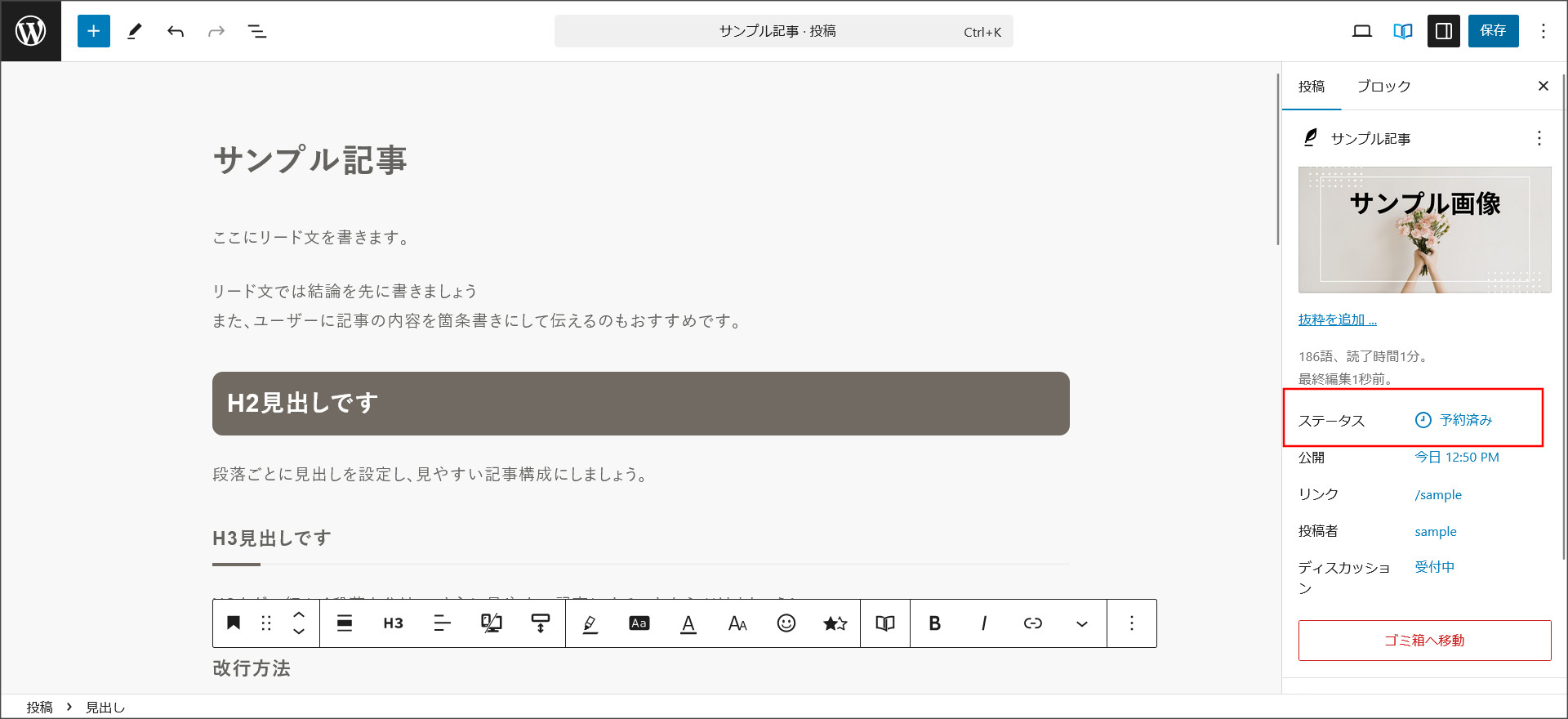The image size is (1568, 719).
Task: Apply the marker highlight icon
Action: [x=590, y=623]
